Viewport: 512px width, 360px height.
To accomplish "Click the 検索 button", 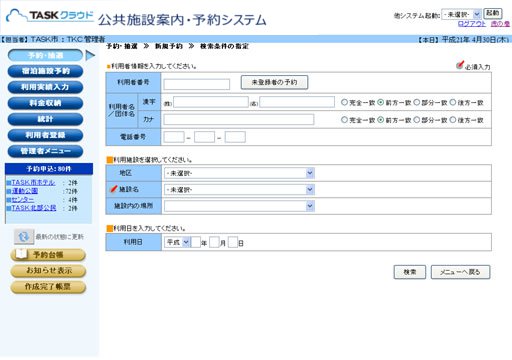I will (x=410, y=272).
